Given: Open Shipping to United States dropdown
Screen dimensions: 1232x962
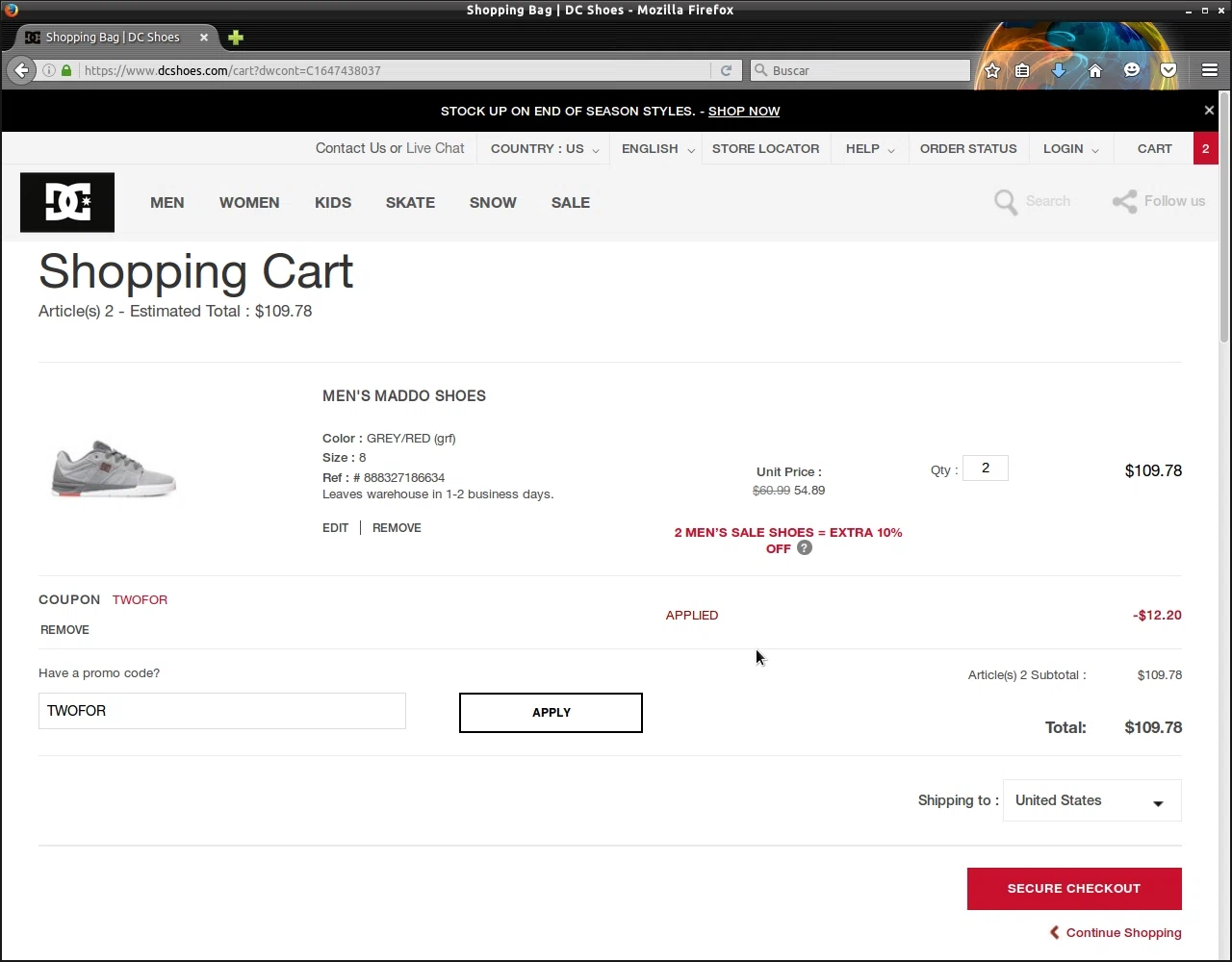Looking at the screenshot, I should (x=1091, y=800).
